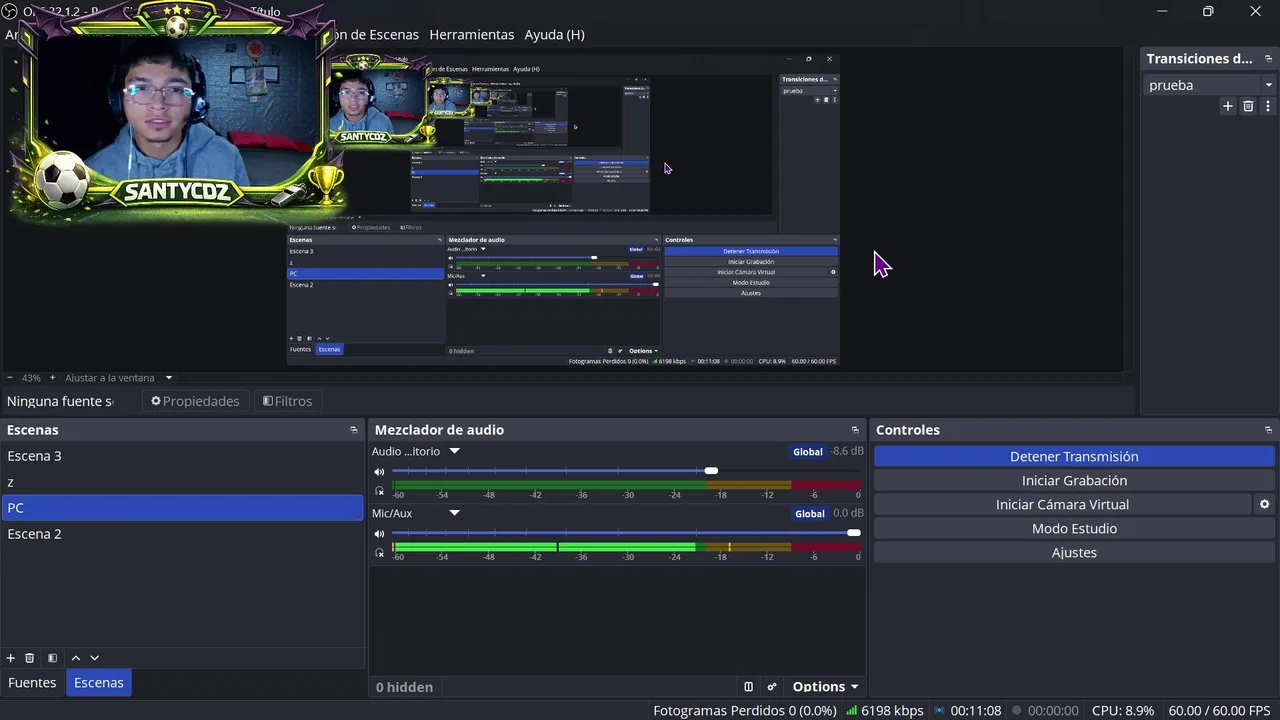Open the Ajustar a la ventana scaling dropdown

[119, 378]
